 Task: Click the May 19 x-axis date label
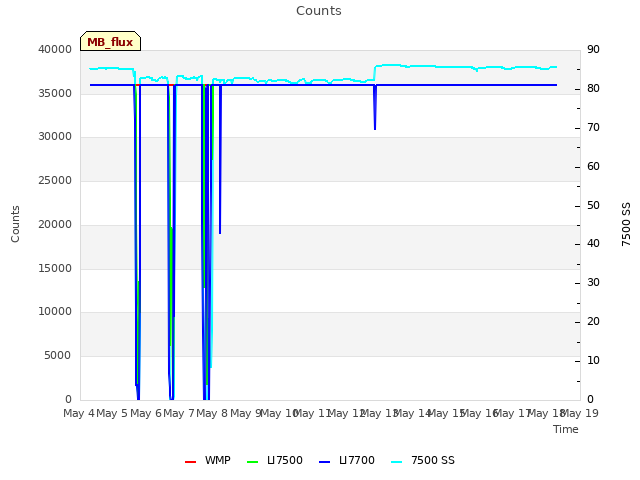580,413
